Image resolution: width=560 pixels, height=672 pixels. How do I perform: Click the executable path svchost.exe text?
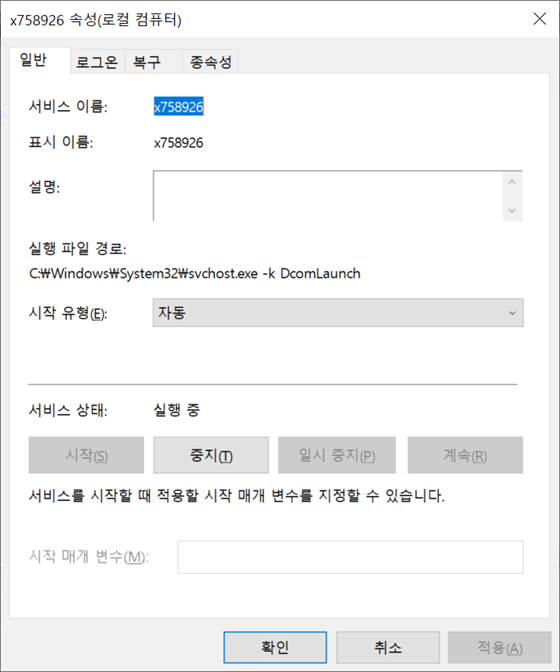(x=195, y=273)
